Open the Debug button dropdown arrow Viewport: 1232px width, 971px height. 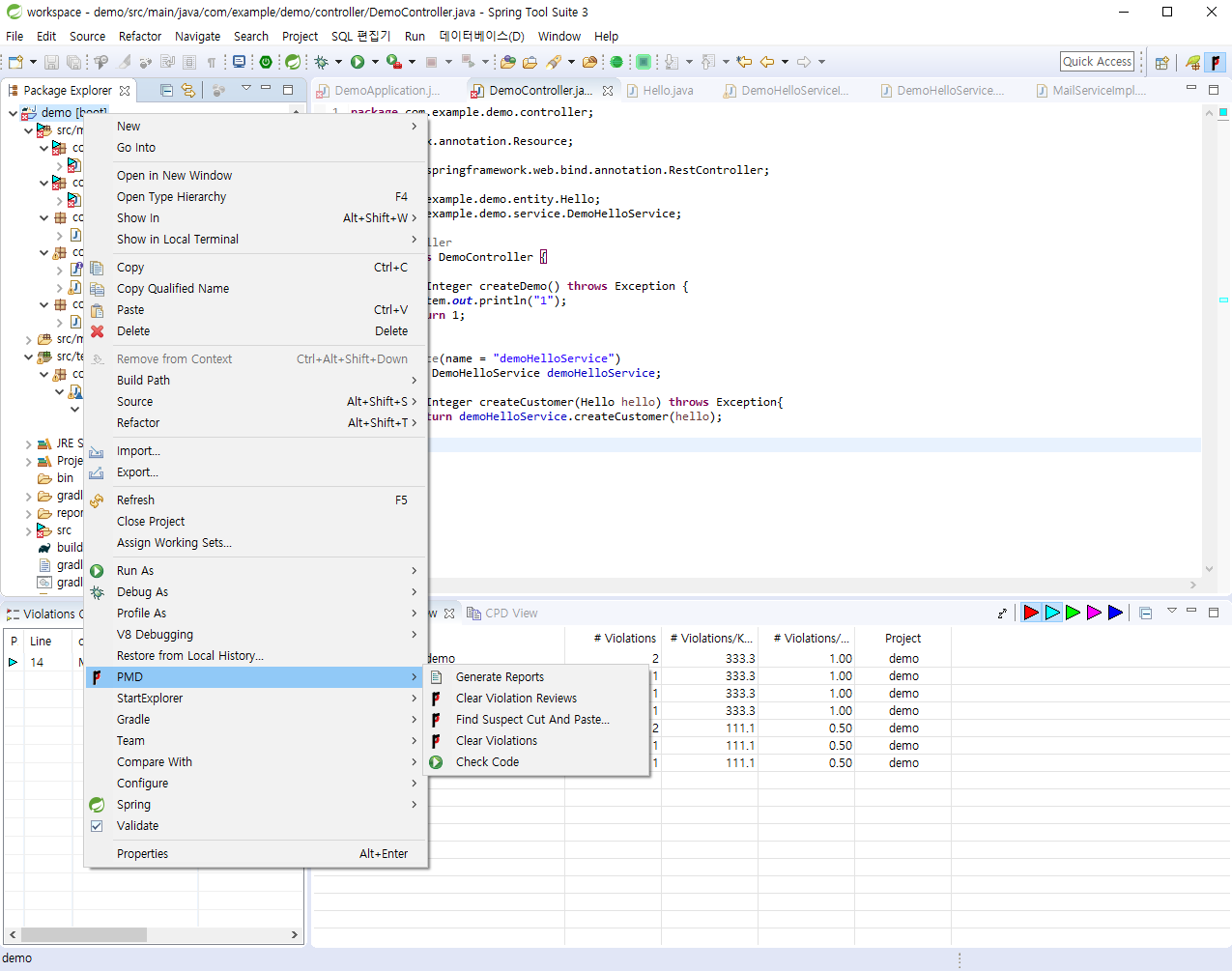[x=338, y=62]
